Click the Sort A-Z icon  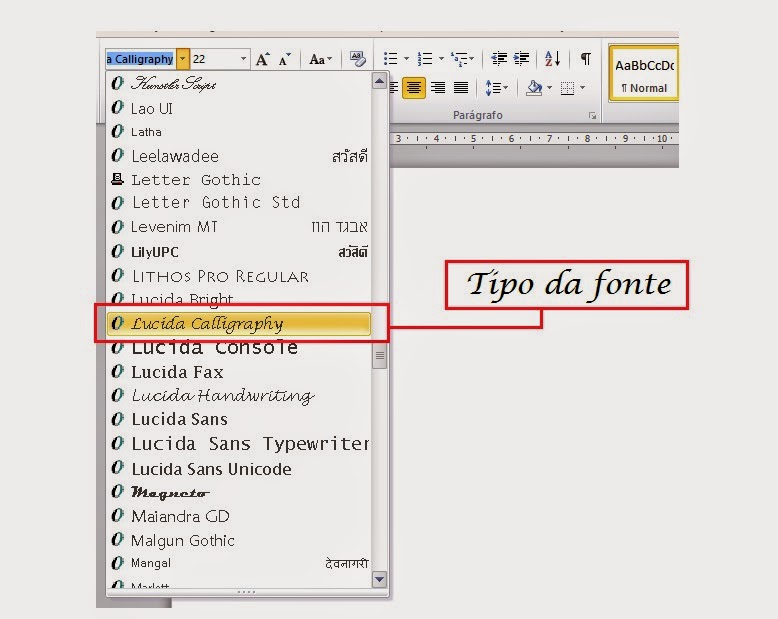tap(552, 59)
